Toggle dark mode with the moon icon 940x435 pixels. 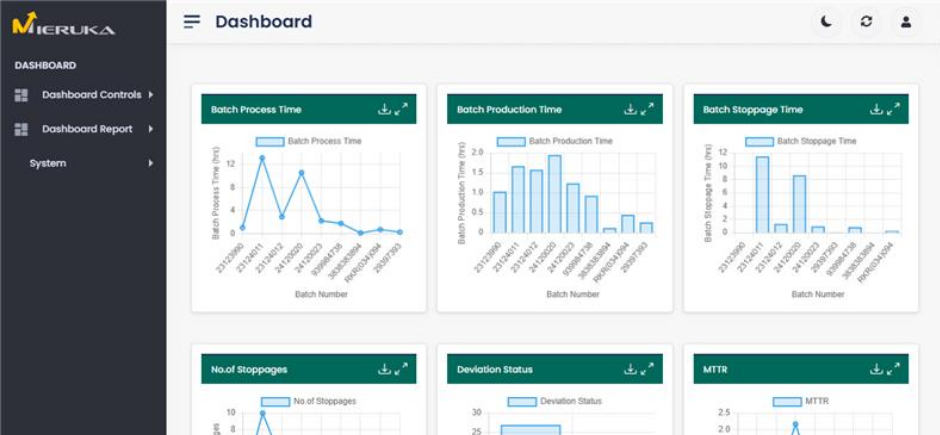tap(825, 22)
